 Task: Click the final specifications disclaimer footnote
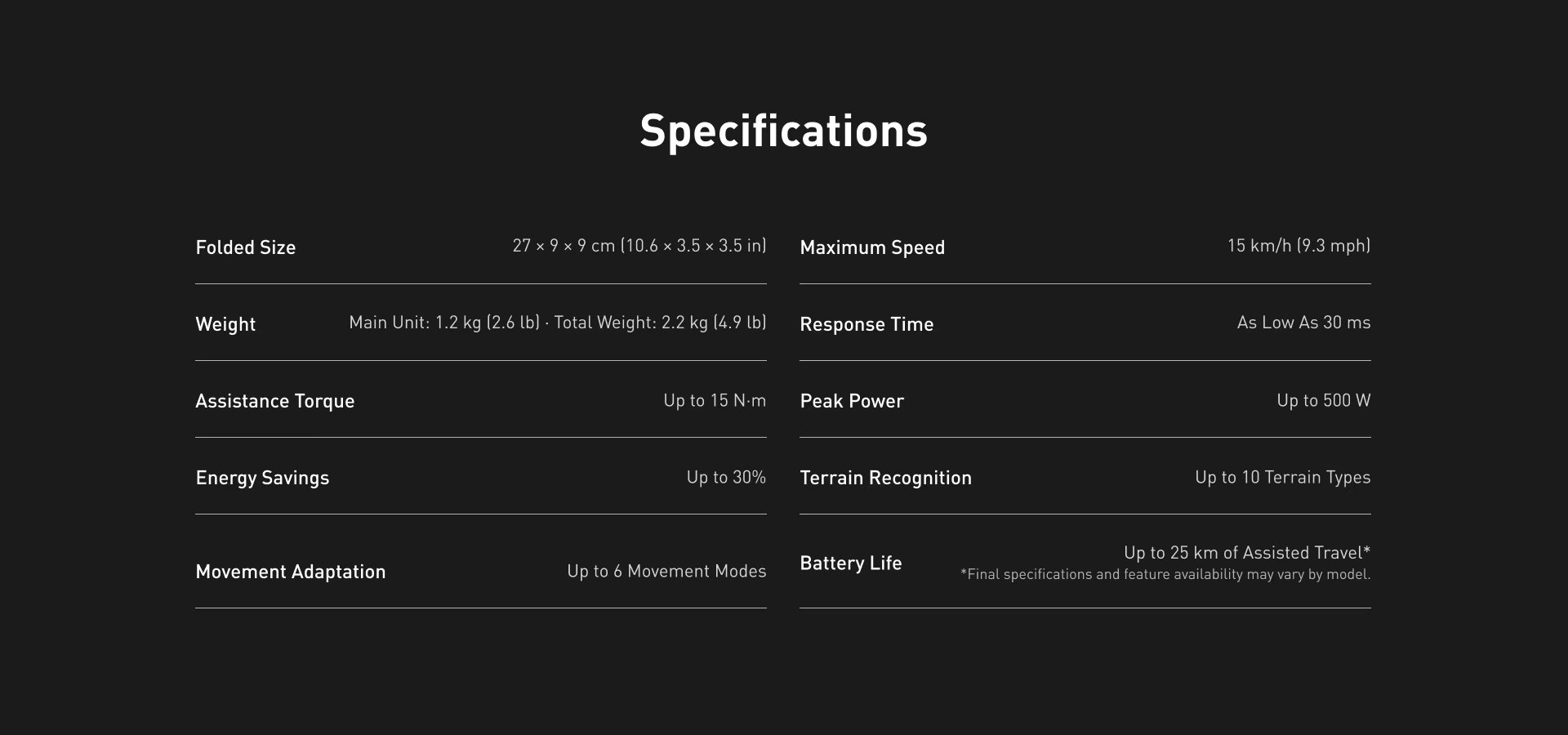[1165, 574]
